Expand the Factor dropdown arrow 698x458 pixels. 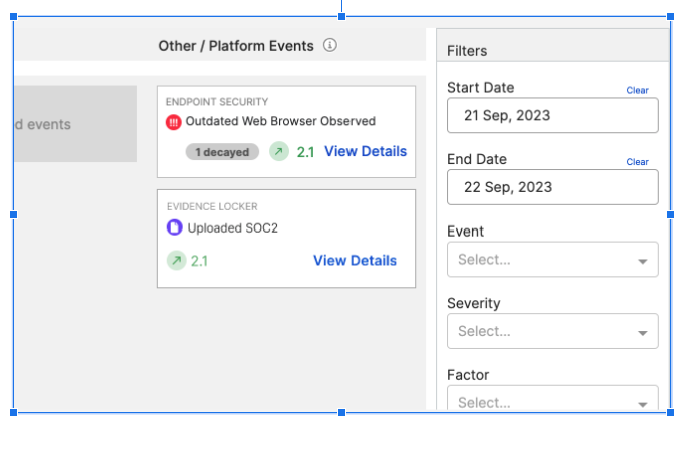coord(642,404)
